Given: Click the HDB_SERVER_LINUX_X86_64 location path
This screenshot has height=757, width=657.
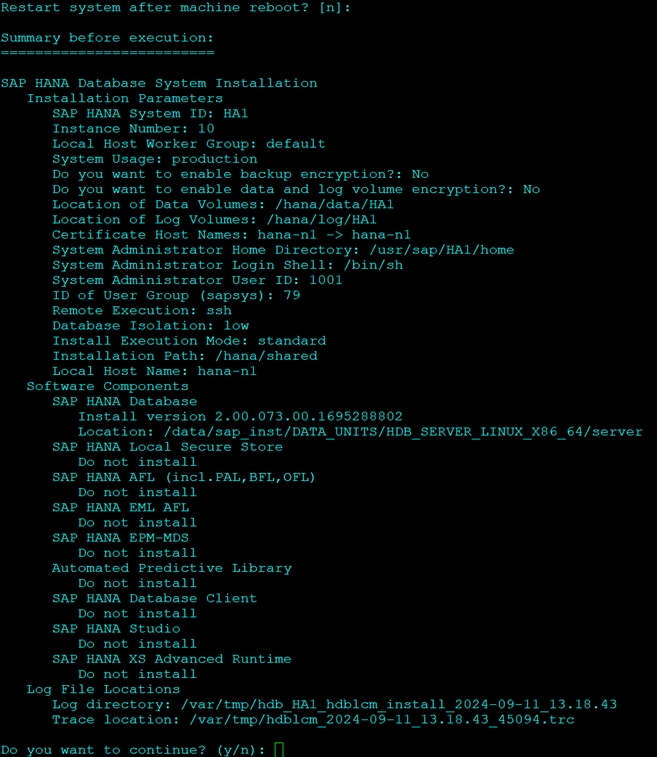Looking at the screenshot, I should (x=403, y=432).
